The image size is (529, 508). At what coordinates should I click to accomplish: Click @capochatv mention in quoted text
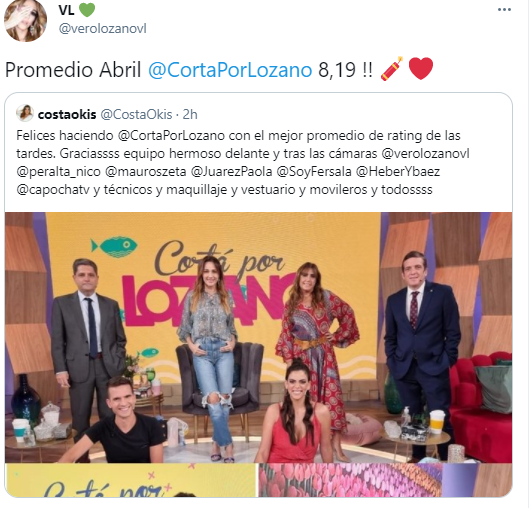(53, 190)
